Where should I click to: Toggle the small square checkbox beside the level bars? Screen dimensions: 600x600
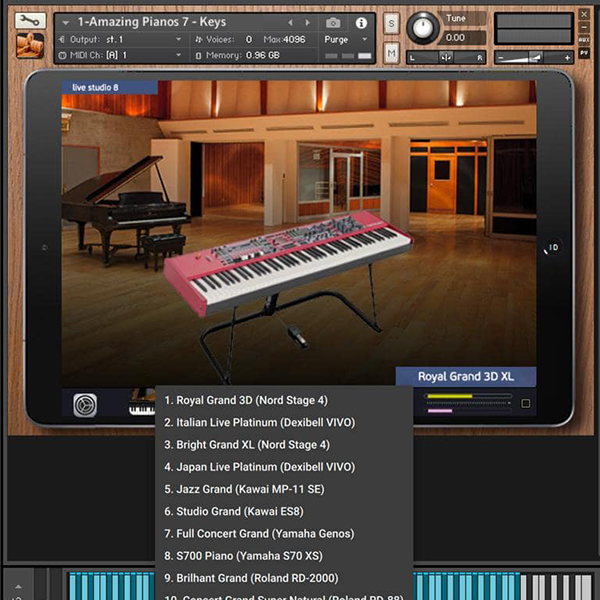[525, 403]
